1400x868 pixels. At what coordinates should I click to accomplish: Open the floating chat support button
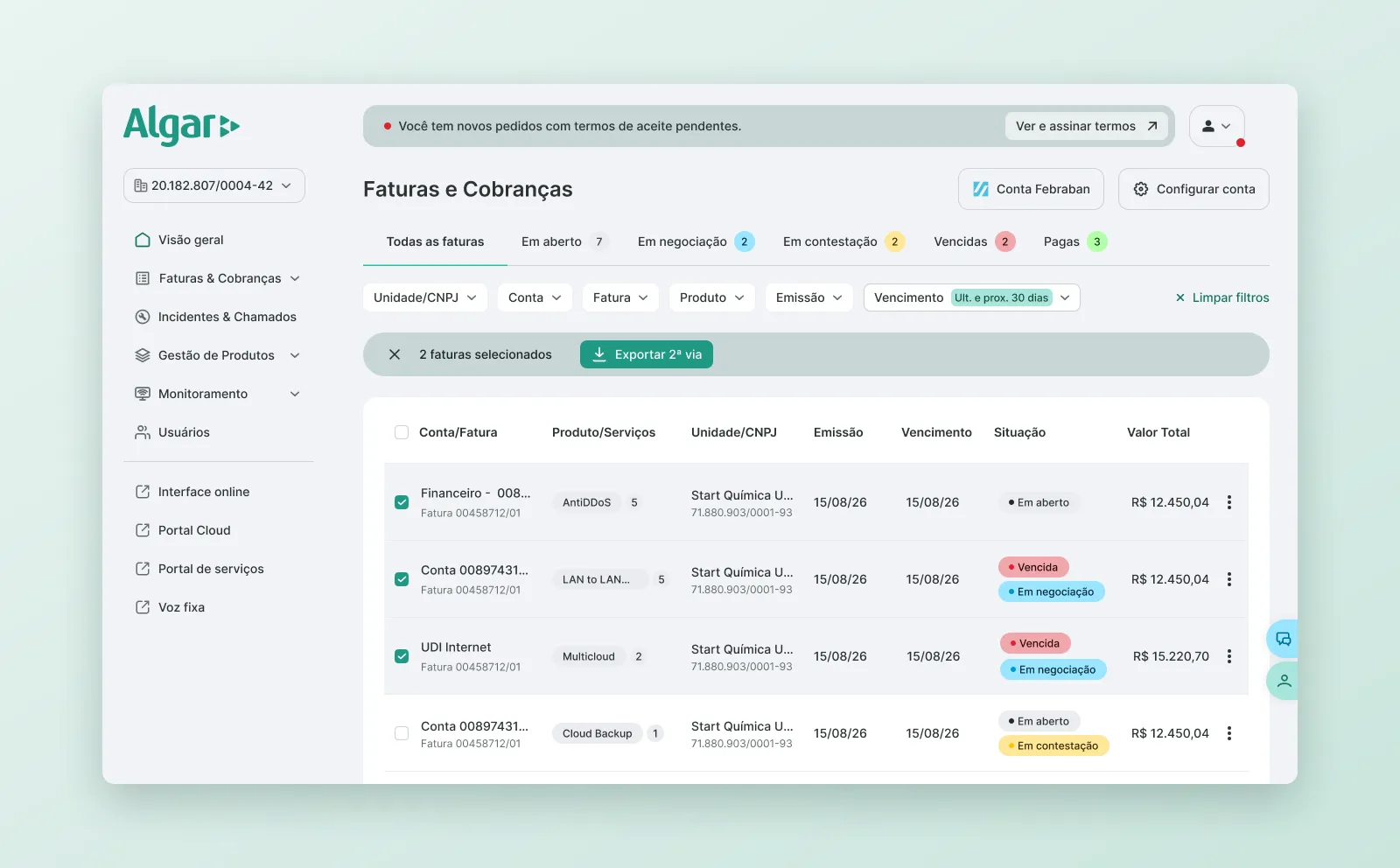[1283, 639]
